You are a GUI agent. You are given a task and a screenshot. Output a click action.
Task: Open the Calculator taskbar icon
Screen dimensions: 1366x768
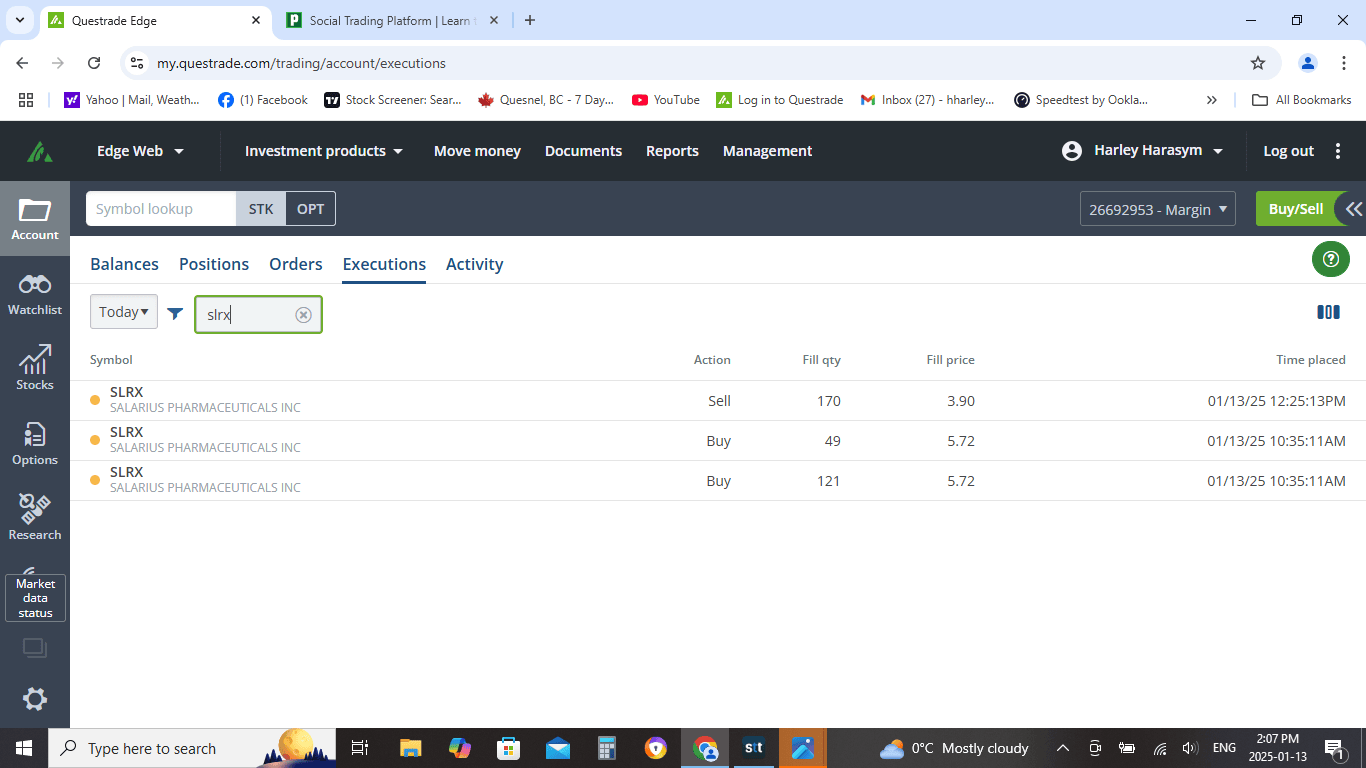coord(607,748)
